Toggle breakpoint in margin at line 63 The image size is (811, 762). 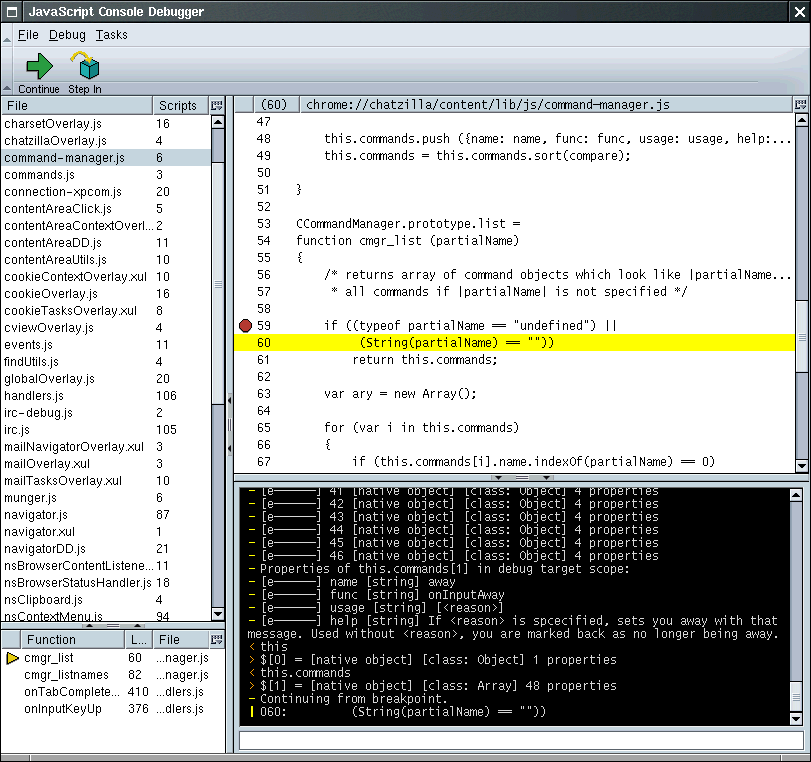(245, 393)
